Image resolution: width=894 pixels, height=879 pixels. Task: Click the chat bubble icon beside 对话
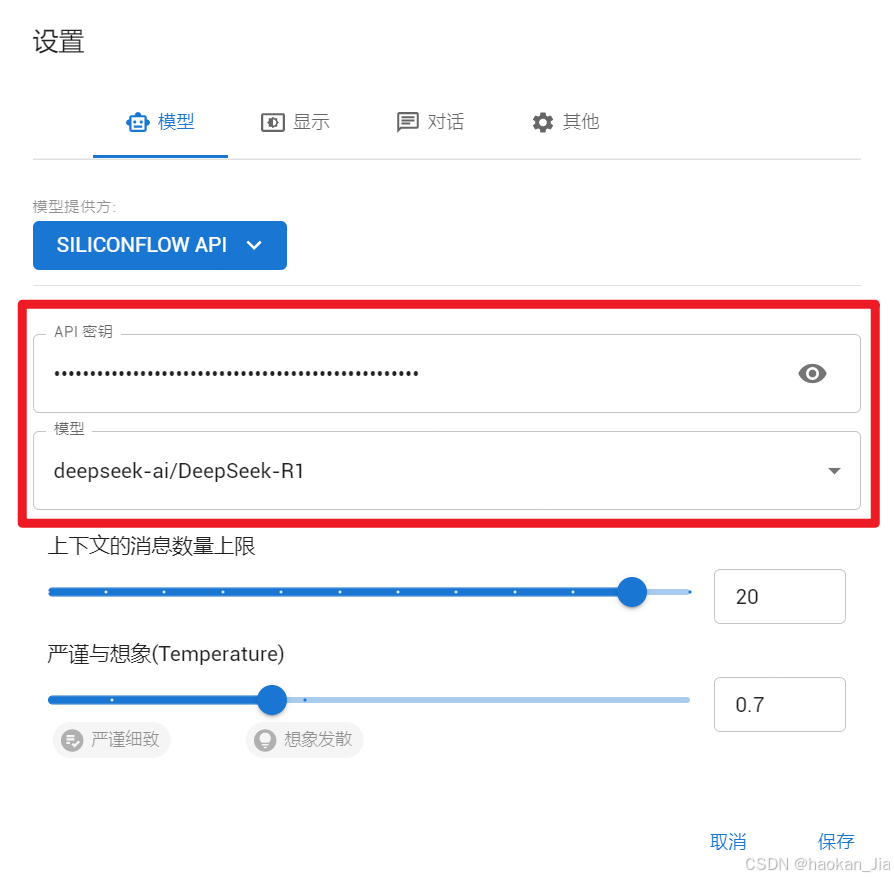coord(407,122)
